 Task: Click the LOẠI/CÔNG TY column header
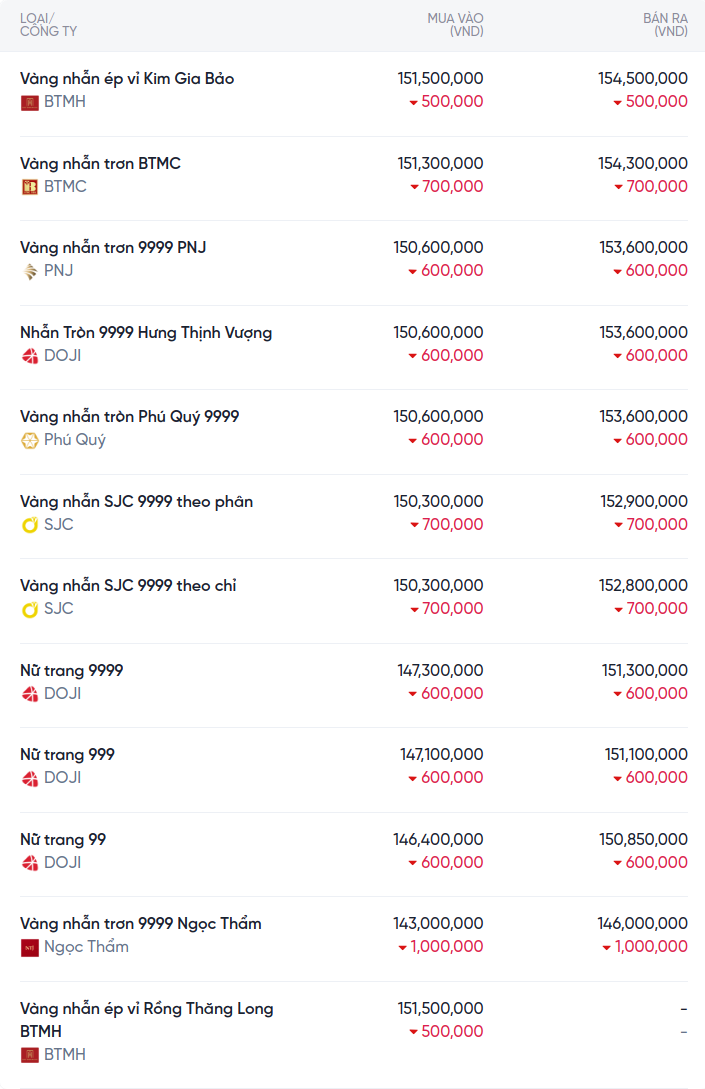[48, 25]
